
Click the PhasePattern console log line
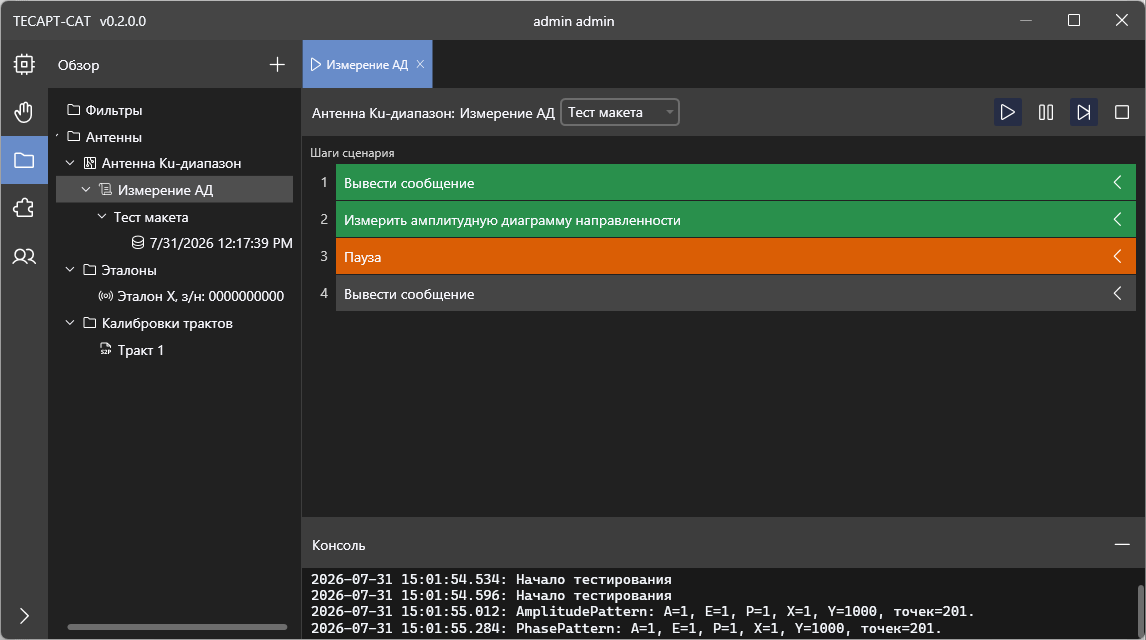click(x=626, y=628)
